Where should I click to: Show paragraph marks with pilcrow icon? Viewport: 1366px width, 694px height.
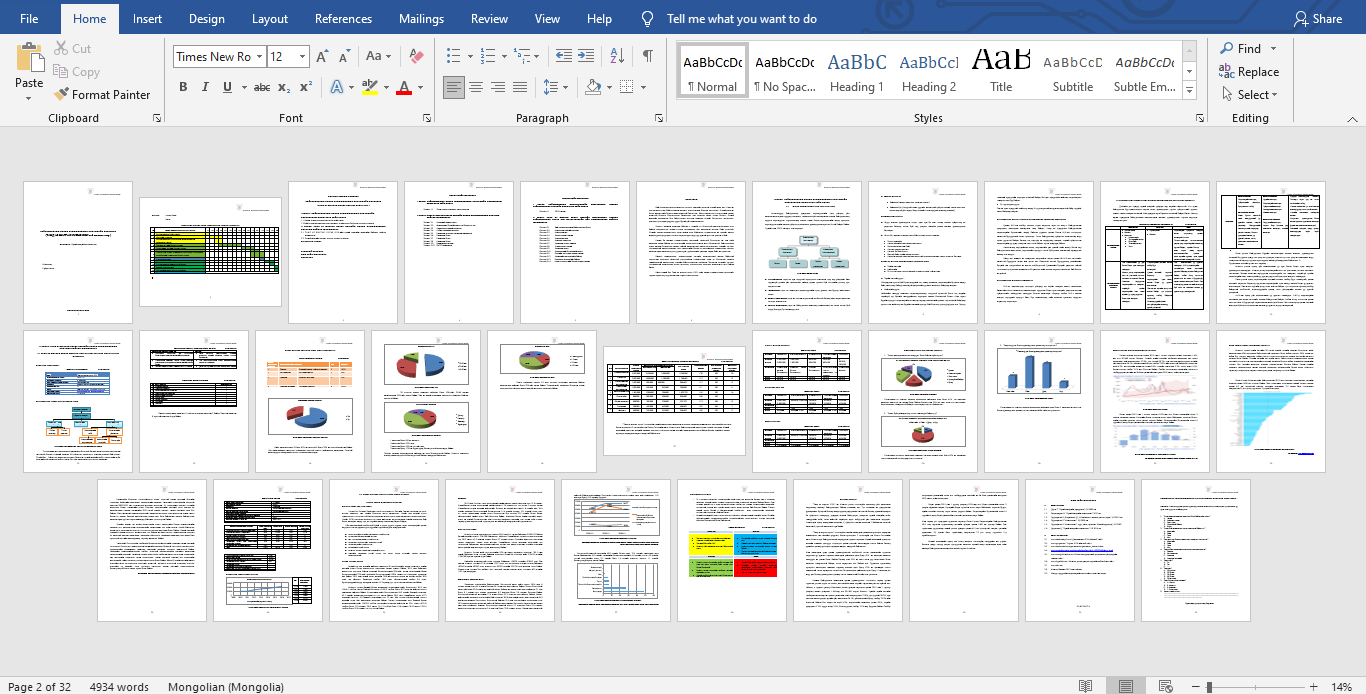point(648,56)
